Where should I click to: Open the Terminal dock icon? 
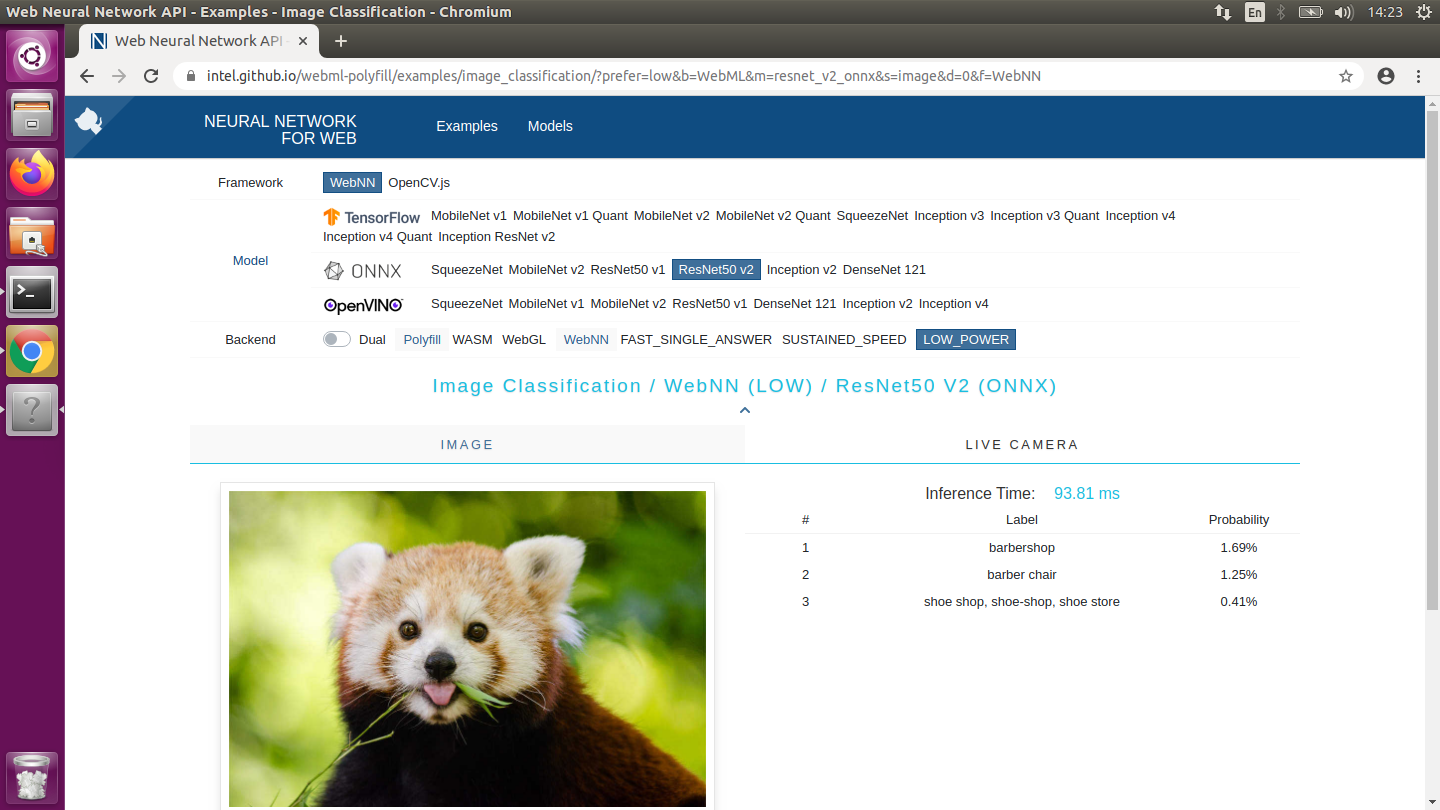pos(32,292)
